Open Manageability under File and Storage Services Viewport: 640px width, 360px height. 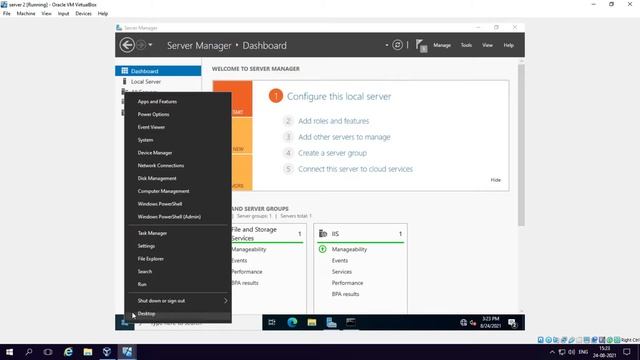[x=249, y=249]
